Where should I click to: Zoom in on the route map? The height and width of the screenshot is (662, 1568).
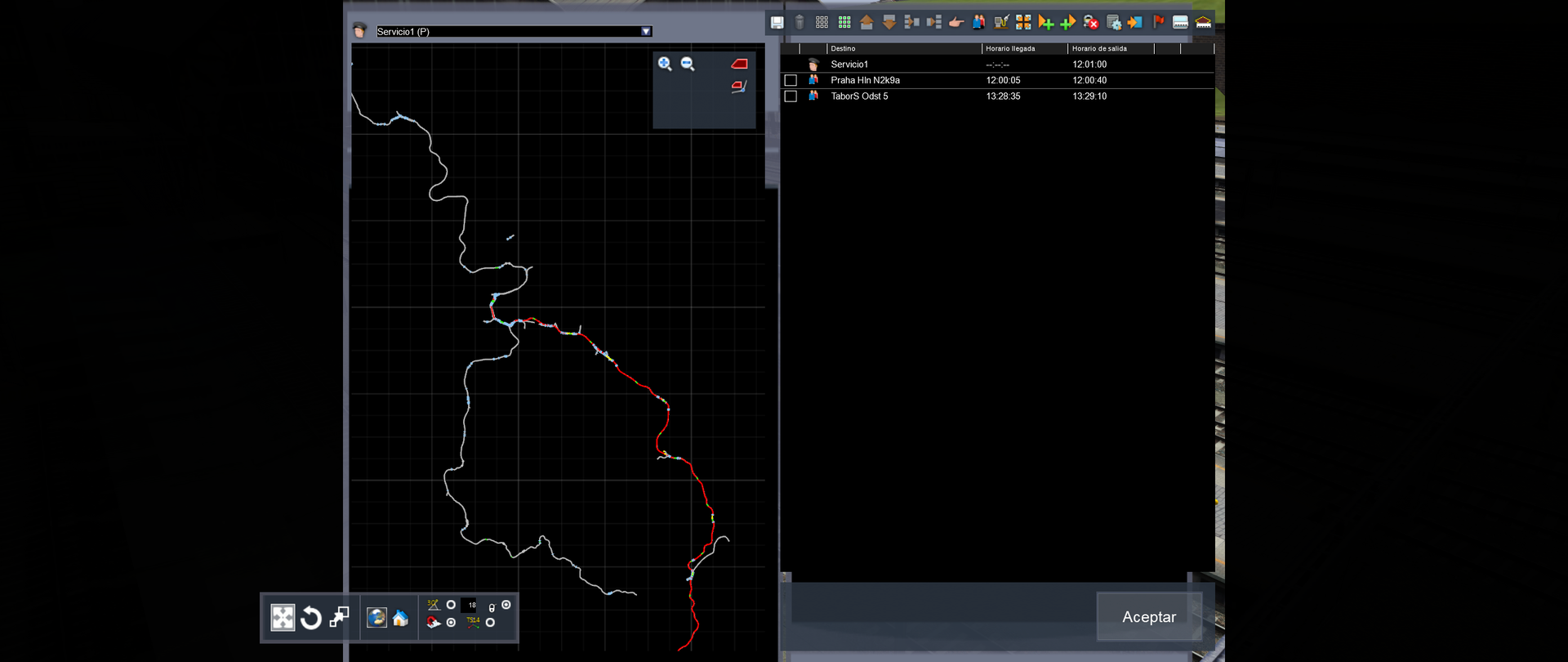click(x=665, y=64)
